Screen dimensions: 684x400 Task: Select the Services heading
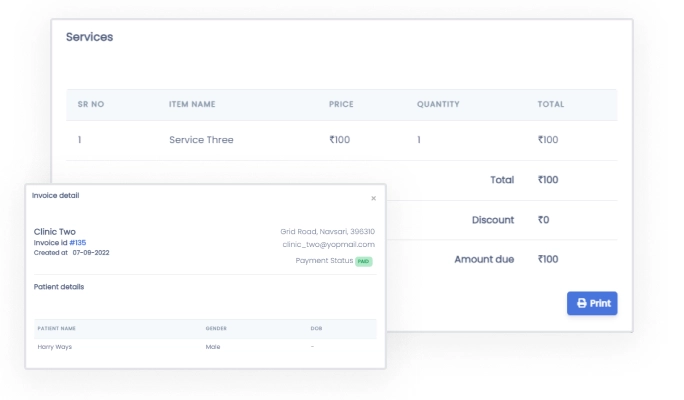[x=89, y=37]
